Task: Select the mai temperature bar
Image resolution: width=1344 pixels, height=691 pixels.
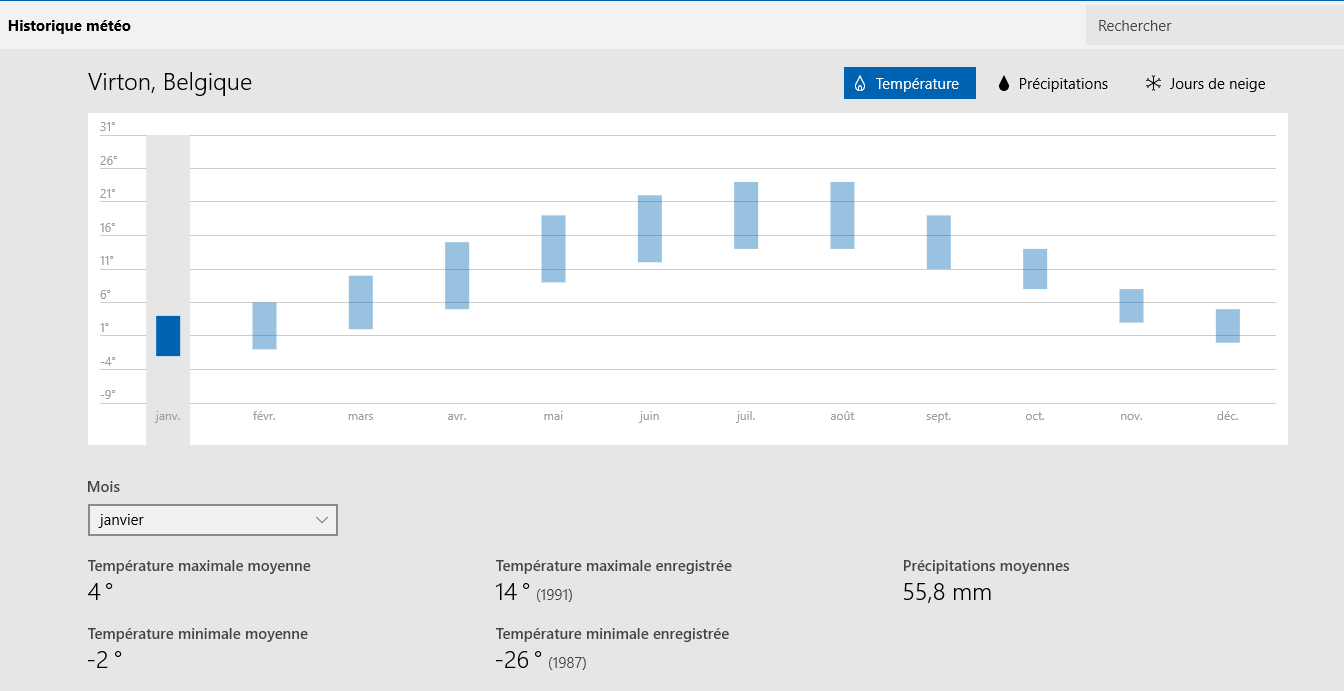Action: pos(554,249)
